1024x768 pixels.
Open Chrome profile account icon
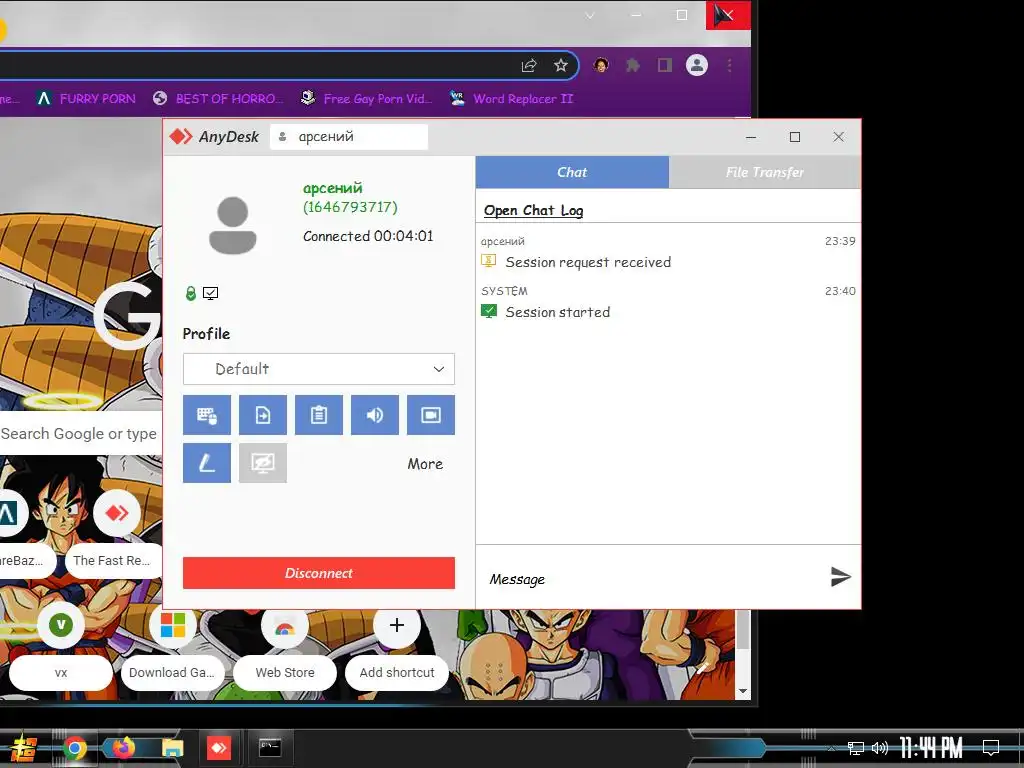697,65
